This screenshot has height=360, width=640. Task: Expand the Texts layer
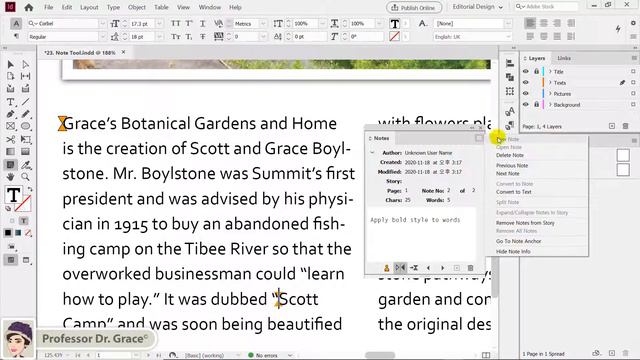click(x=550, y=82)
